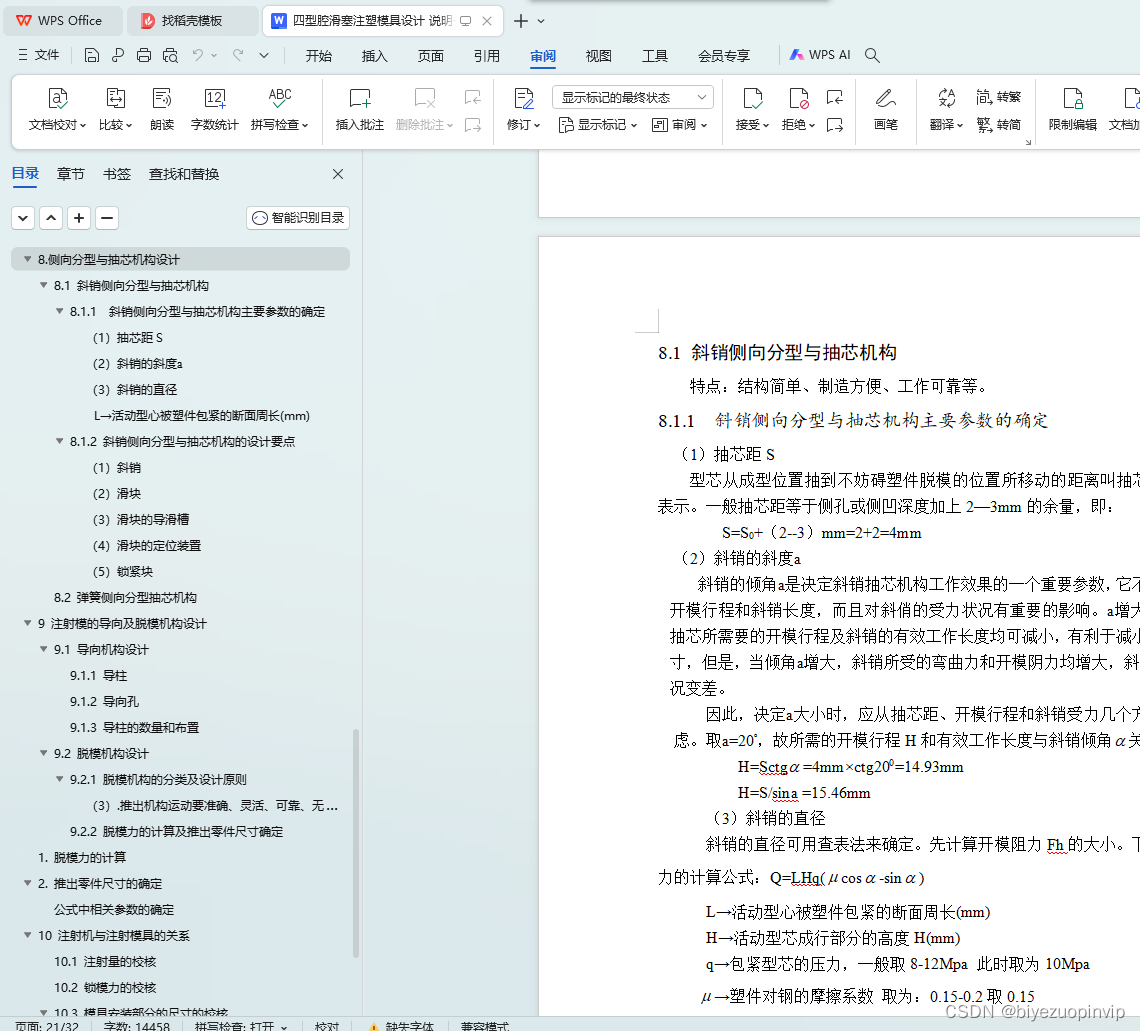
Task: Open the 工具 ribbon tab
Action: pos(654,56)
